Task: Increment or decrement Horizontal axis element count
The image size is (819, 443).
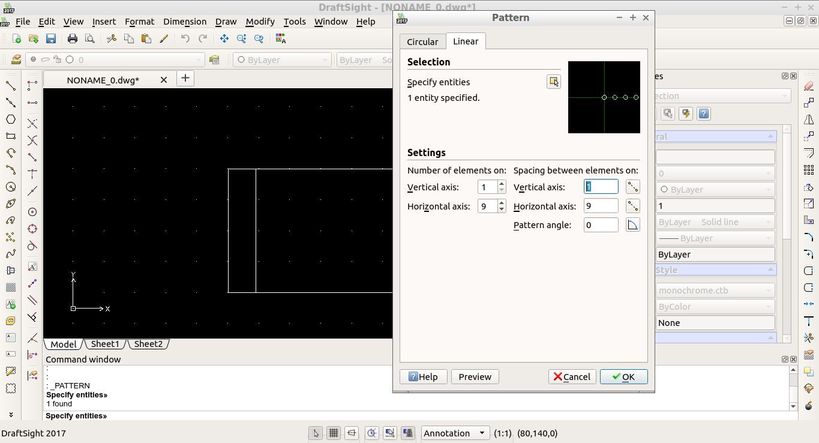Action: (501, 206)
